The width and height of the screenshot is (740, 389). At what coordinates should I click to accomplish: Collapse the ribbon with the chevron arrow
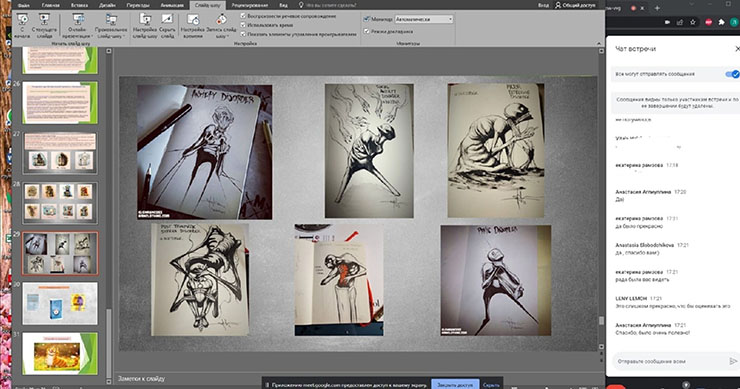point(598,43)
